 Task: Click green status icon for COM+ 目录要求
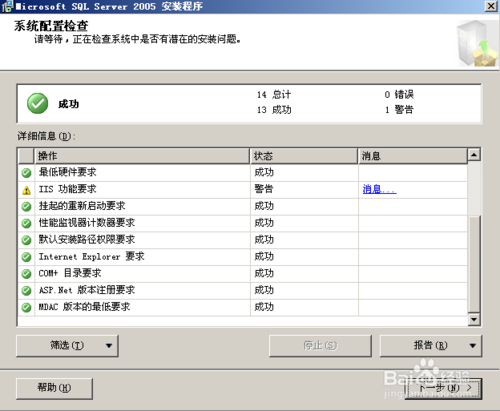[26, 274]
